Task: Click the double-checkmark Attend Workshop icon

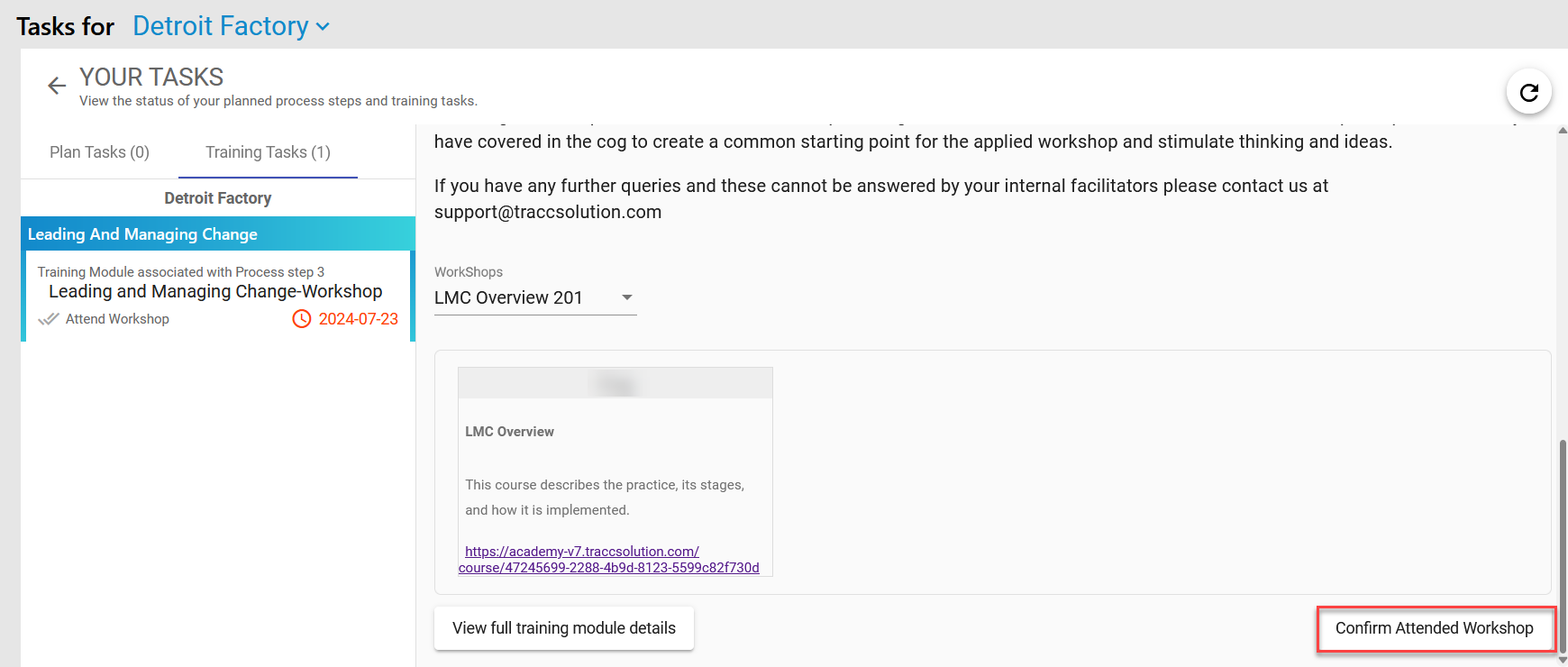Action: pos(49,319)
